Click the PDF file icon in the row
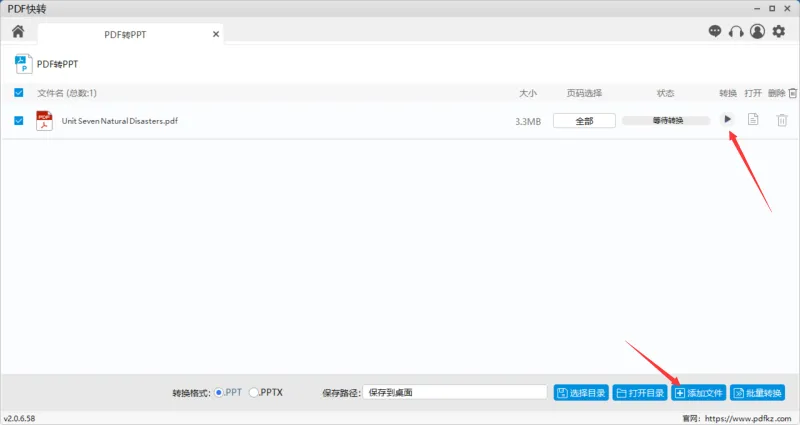Viewport: 800px width, 425px height. click(x=44, y=121)
